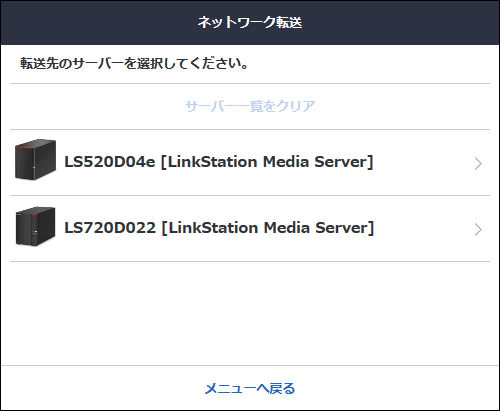Pick the text LS720D022 as transfer destination

pos(110,228)
